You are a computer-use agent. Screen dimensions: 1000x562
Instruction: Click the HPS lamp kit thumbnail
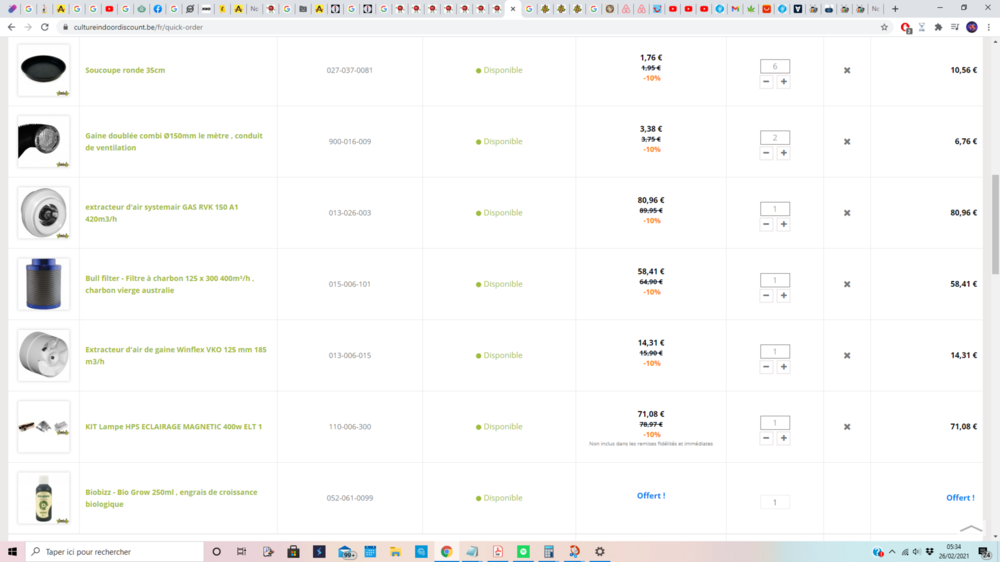[43, 427]
